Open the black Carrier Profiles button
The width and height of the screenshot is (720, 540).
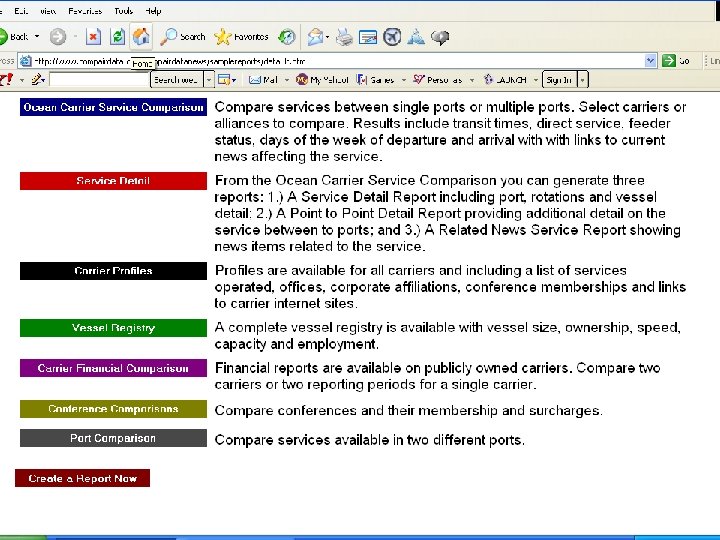tap(113, 270)
